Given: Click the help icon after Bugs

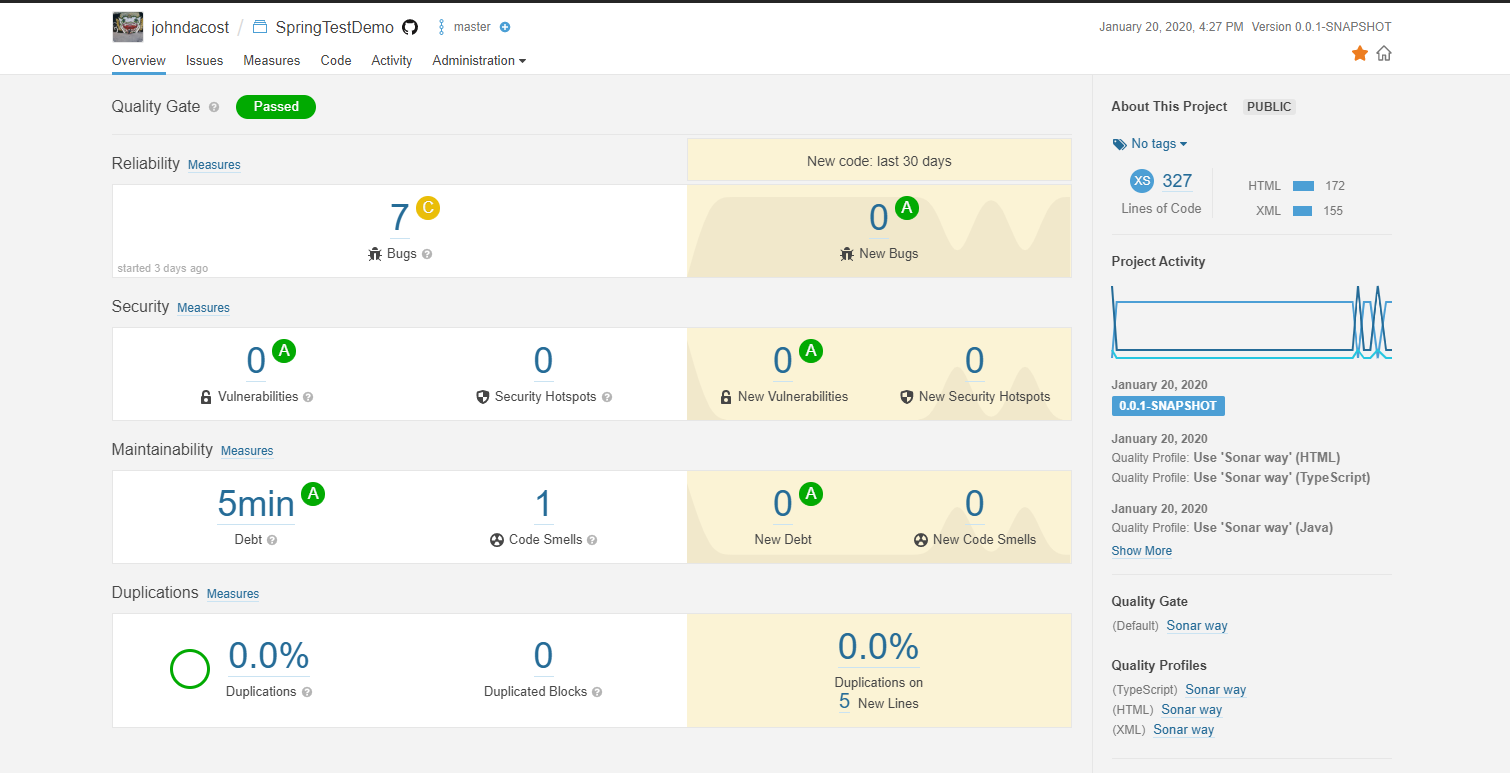Looking at the screenshot, I should (x=427, y=254).
